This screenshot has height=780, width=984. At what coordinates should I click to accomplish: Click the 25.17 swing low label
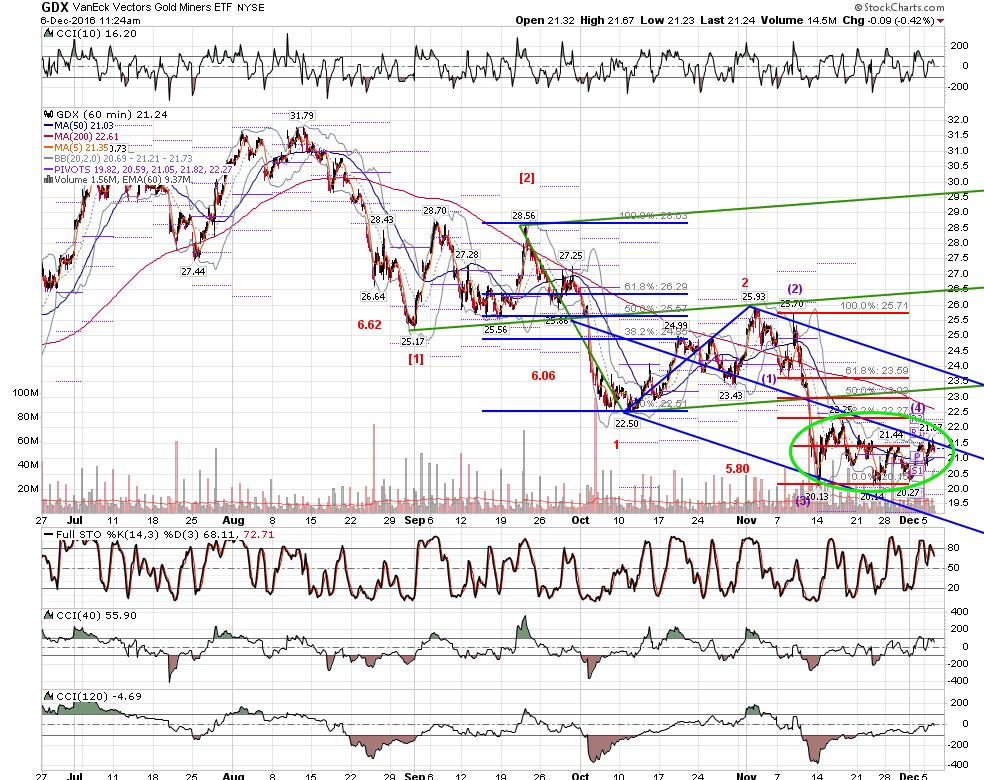pos(412,342)
